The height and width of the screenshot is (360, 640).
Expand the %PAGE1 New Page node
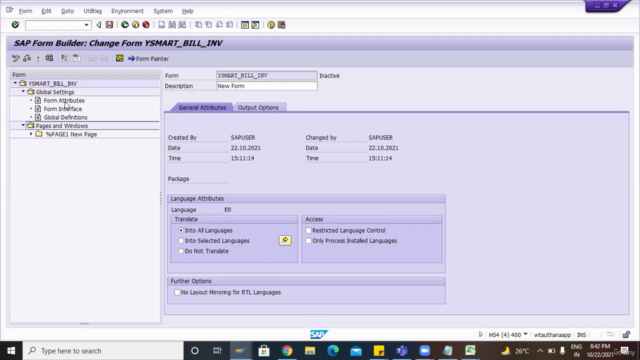point(31,134)
